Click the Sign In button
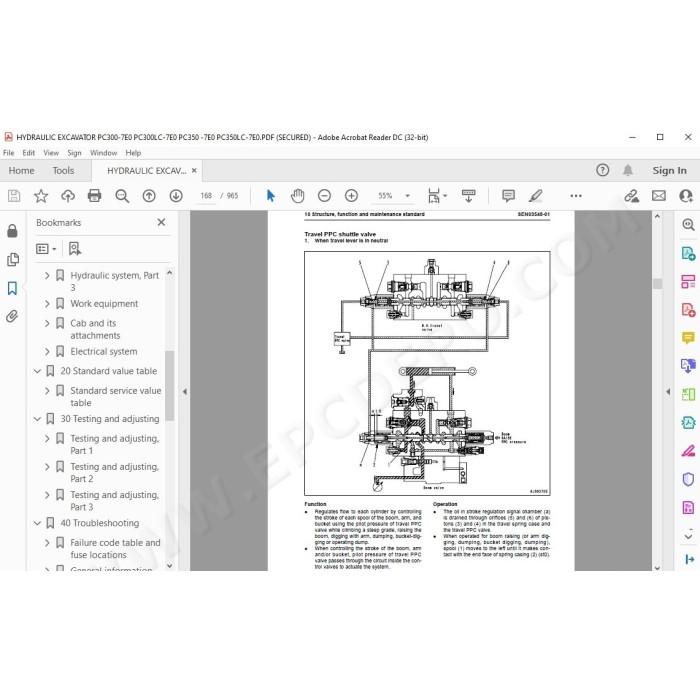 click(x=669, y=170)
